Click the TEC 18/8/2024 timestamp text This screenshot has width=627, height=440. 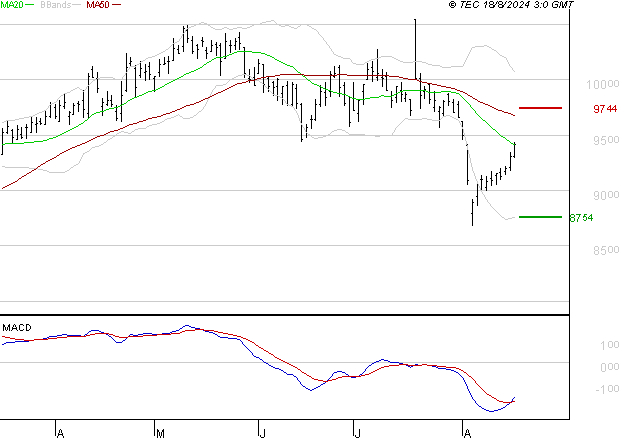511,5
